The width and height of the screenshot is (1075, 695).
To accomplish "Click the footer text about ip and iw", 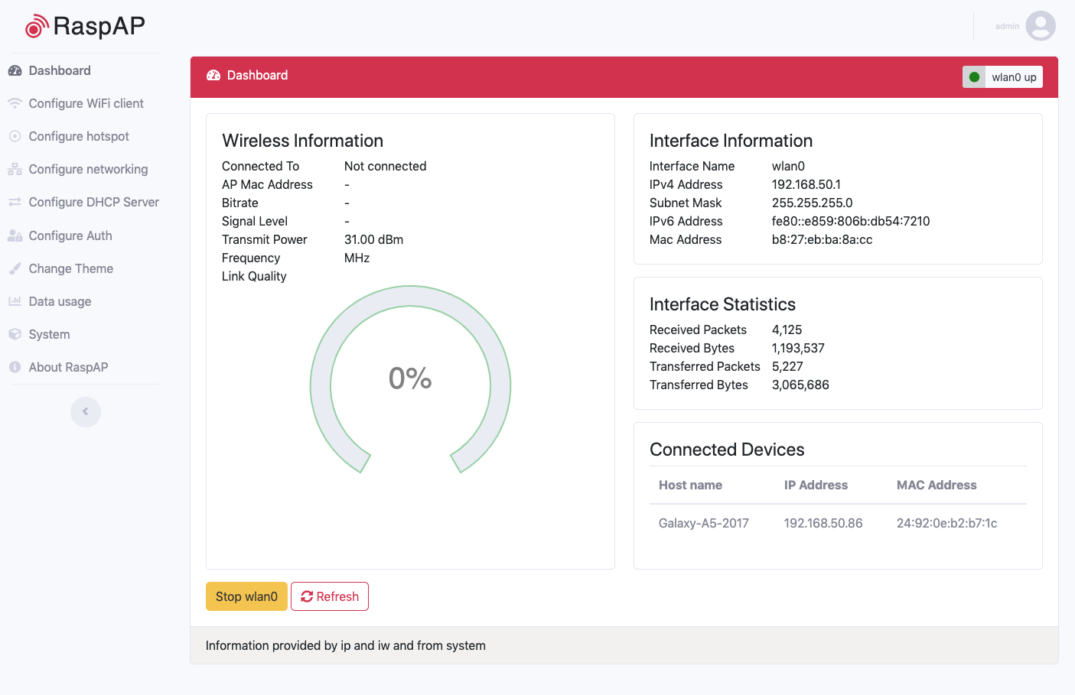I will click(x=346, y=646).
